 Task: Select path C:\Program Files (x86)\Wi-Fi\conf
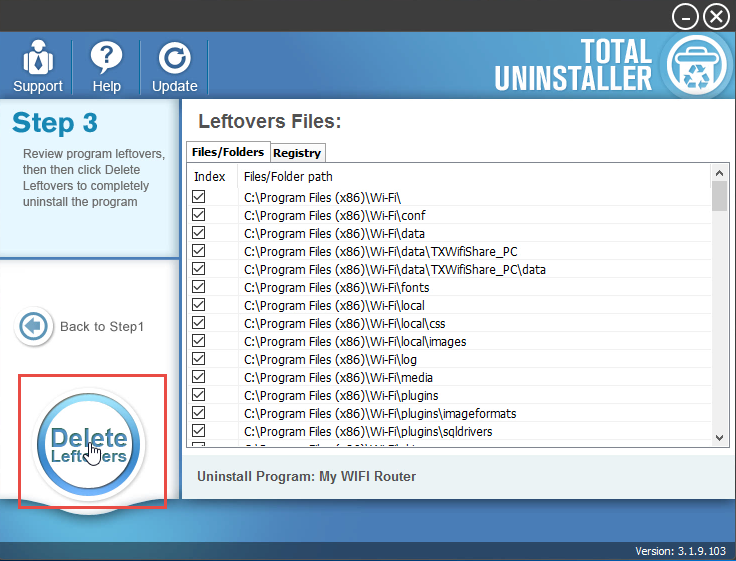pos(335,215)
